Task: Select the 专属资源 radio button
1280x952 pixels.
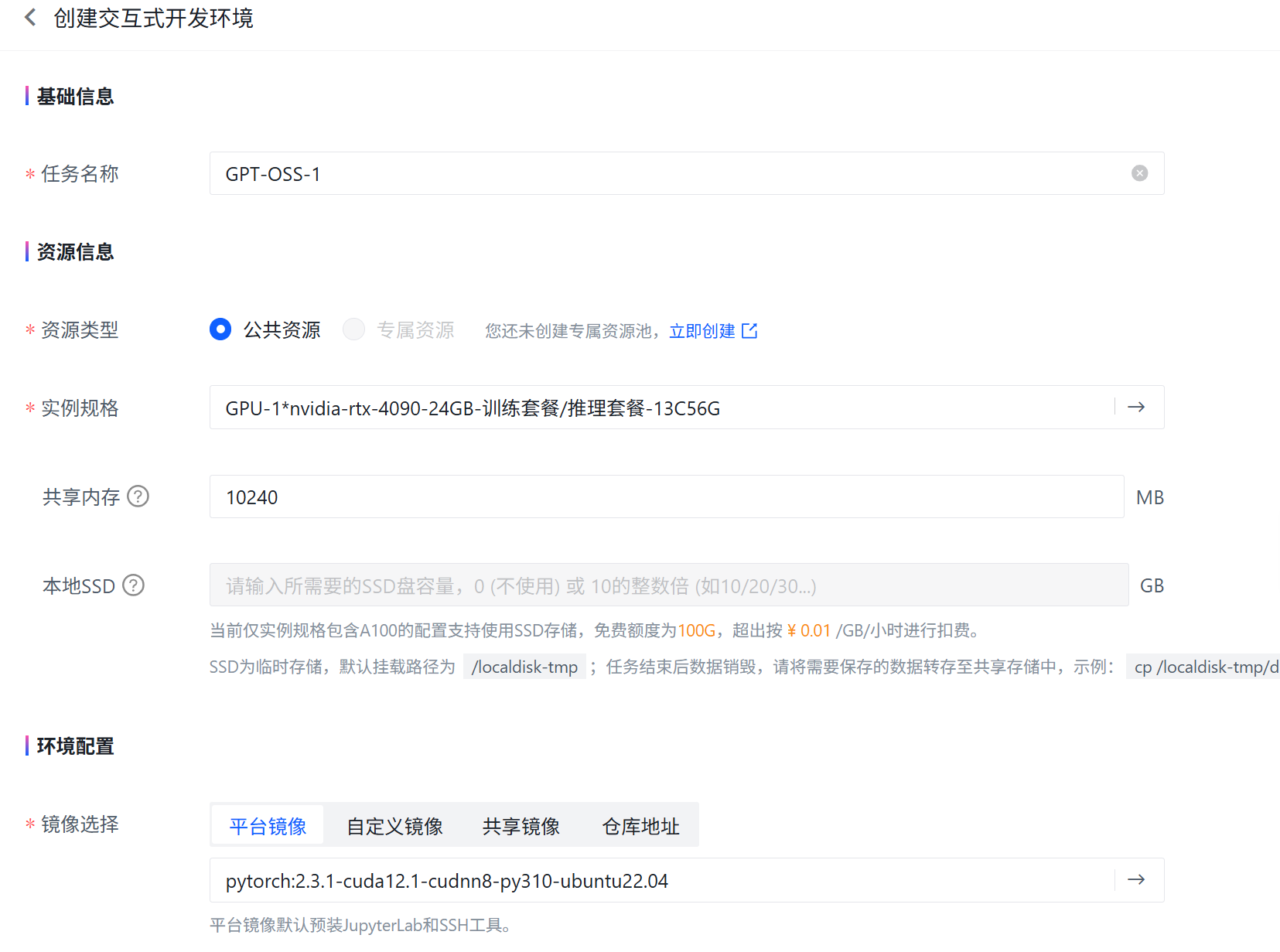Action: [x=353, y=329]
